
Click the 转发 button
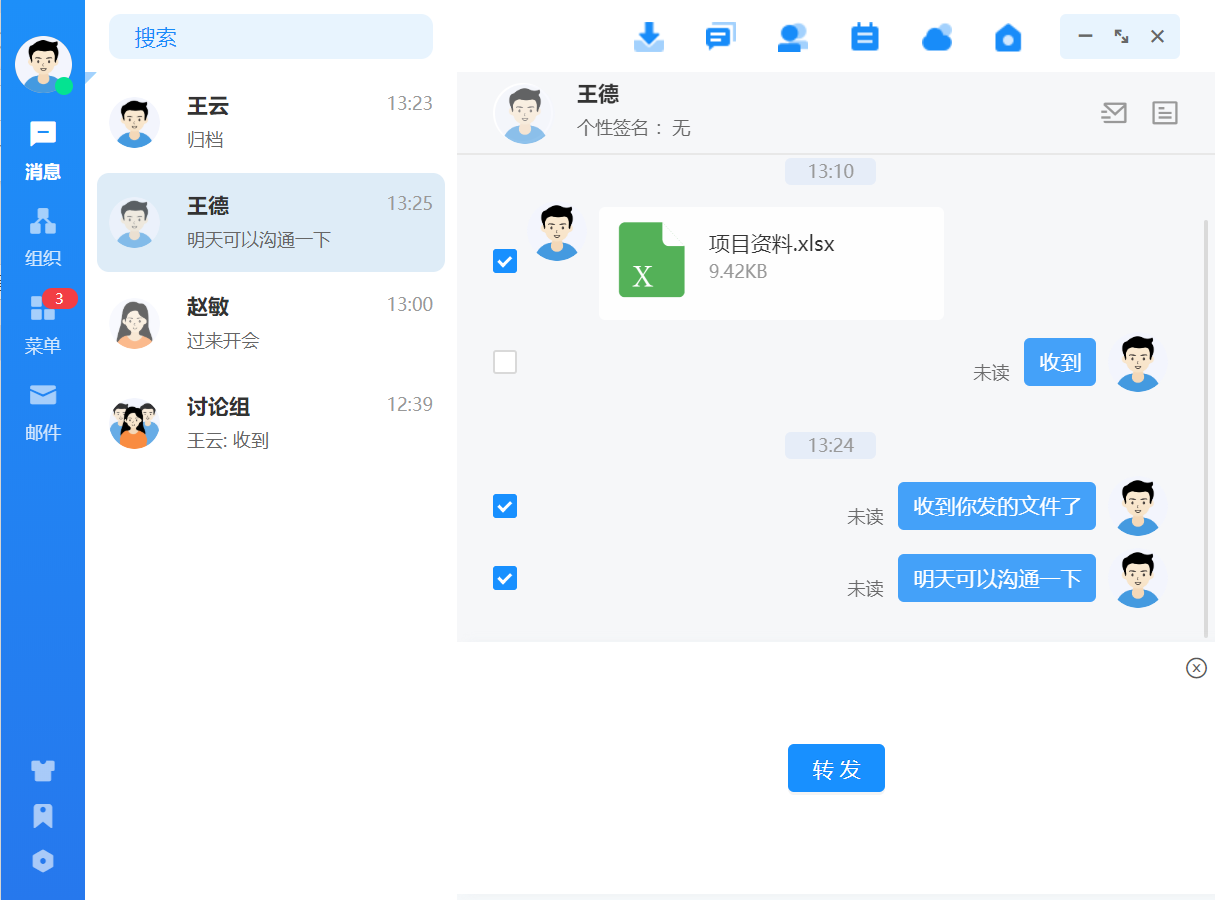tap(836, 768)
